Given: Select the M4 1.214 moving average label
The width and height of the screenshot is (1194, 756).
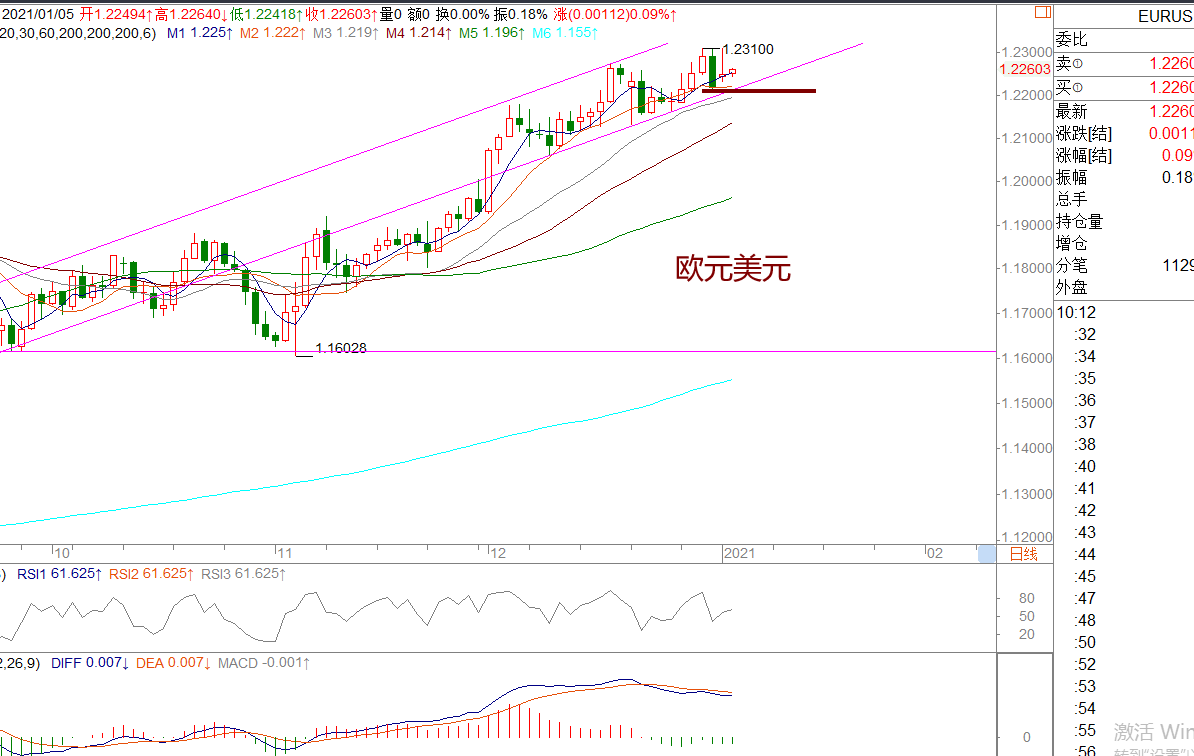Looking at the screenshot, I should [419, 33].
